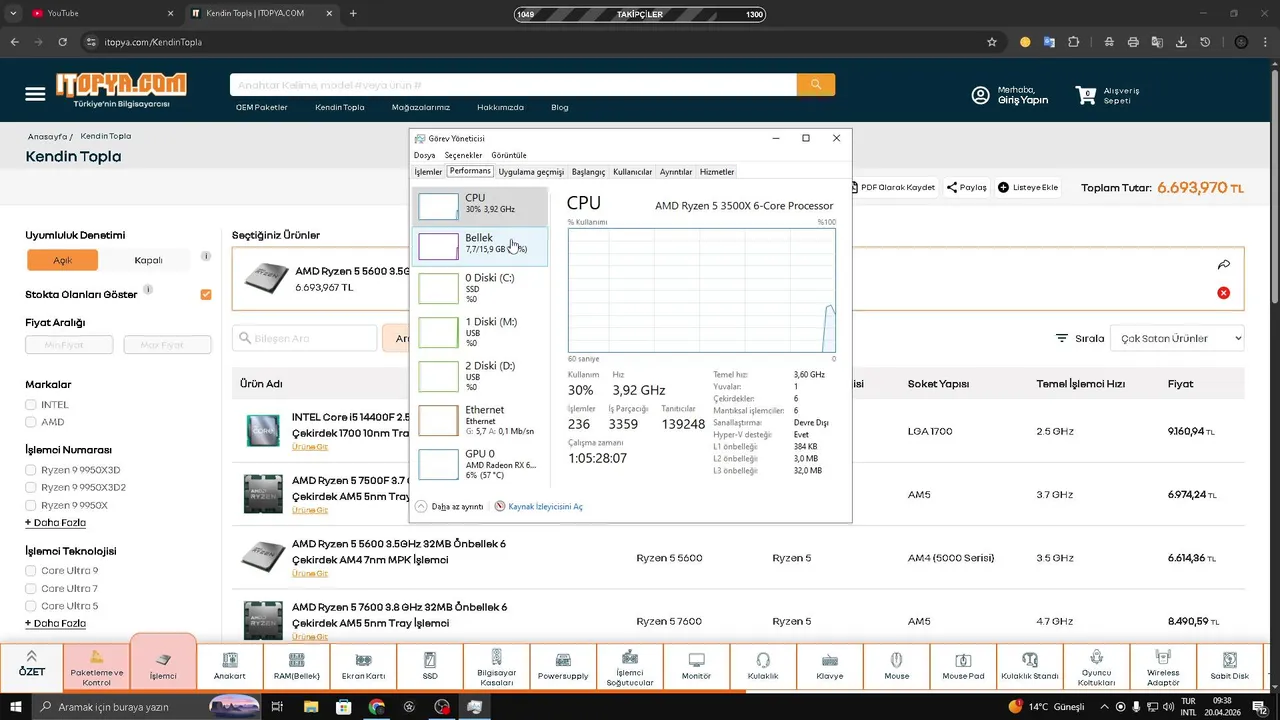Switch to the Kullanıcılar tab
This screenshot has height=720, width=1280.
[632, 172]
